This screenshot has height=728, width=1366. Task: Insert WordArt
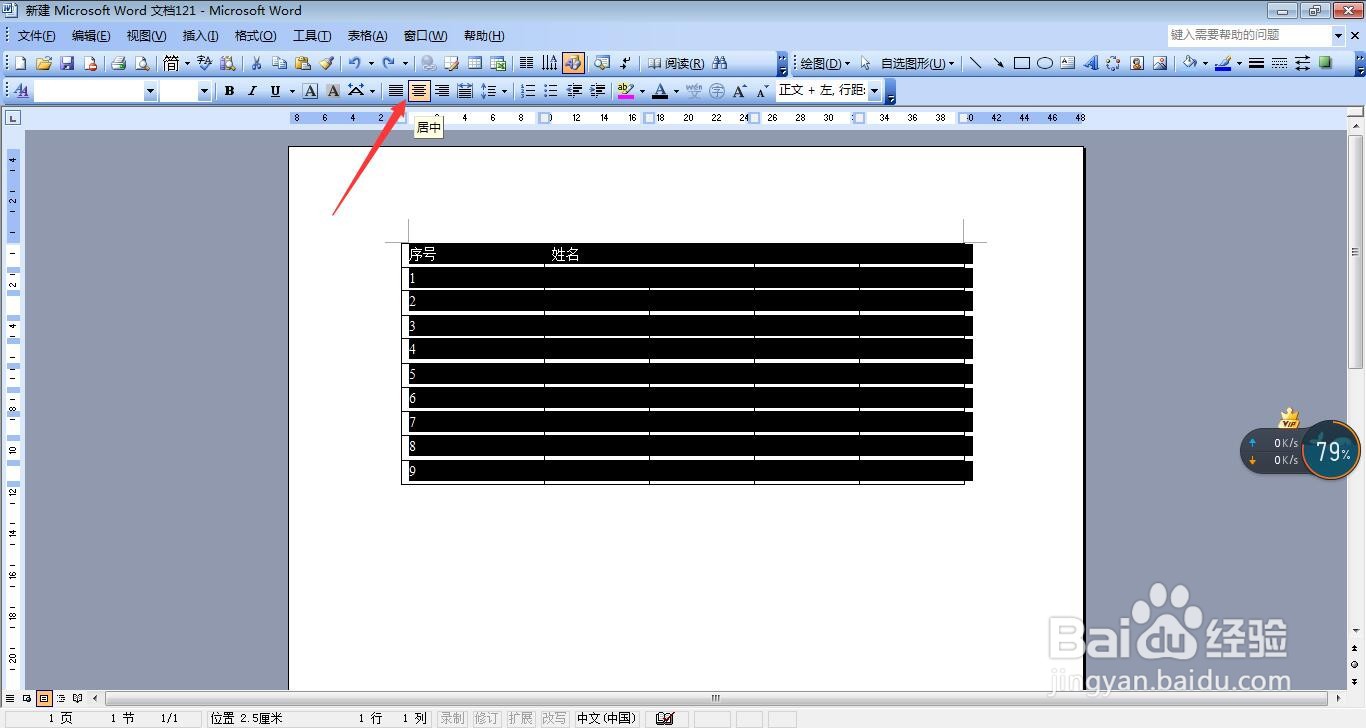click(x=1091, y=63)
